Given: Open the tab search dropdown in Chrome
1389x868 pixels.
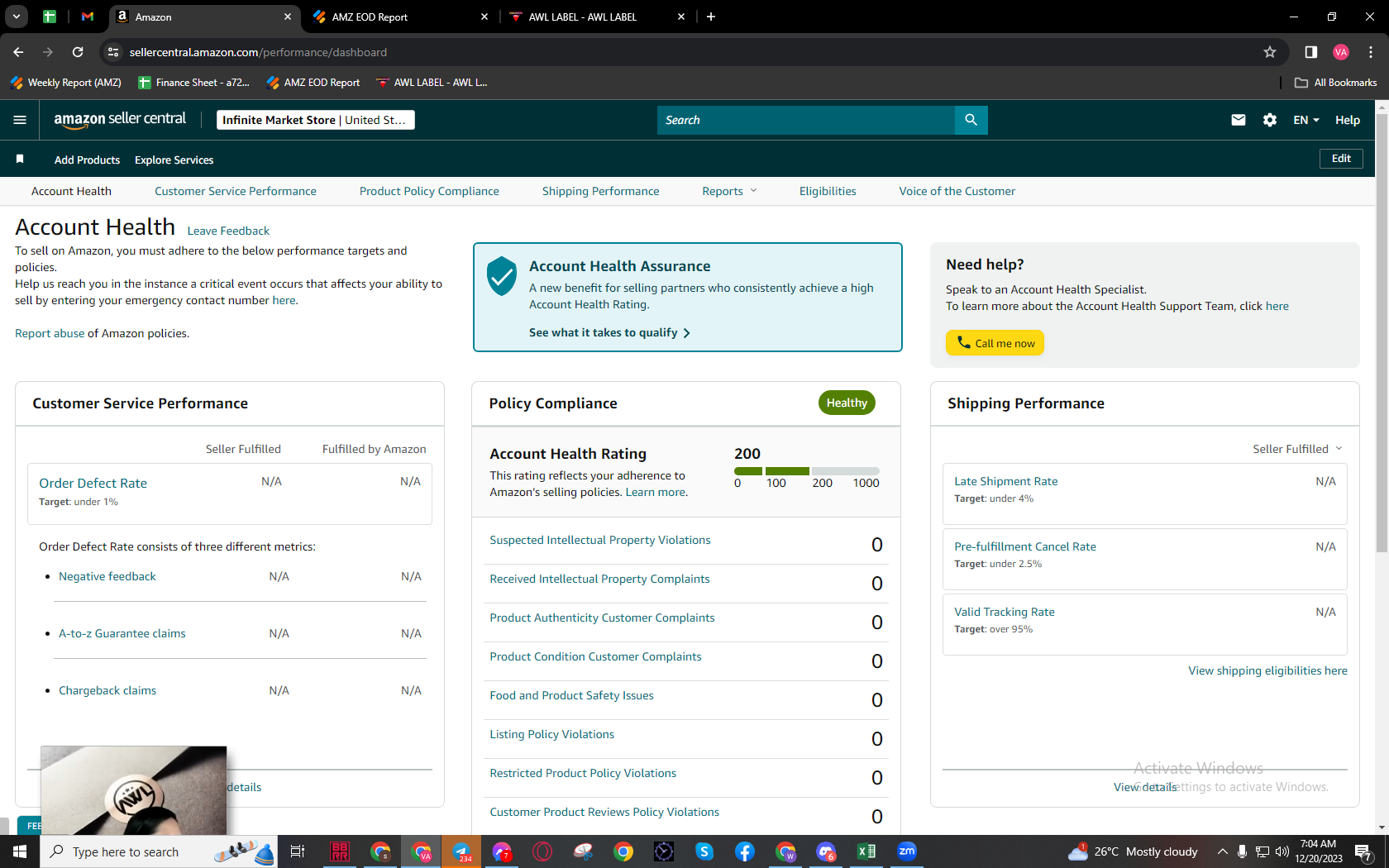Looking at the screenshot, I should pos(17,17).
